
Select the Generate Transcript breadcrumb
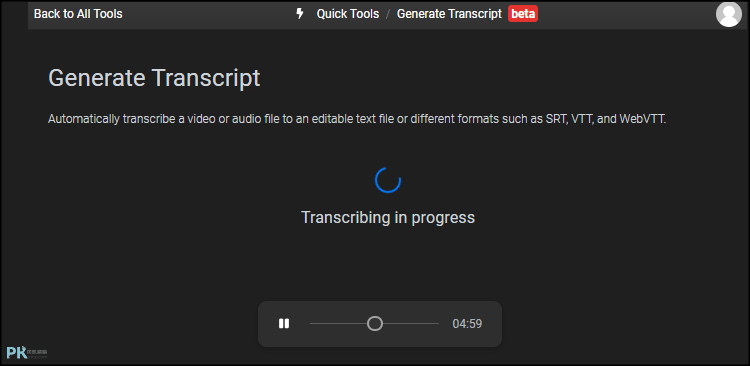(x=449, y=14)
